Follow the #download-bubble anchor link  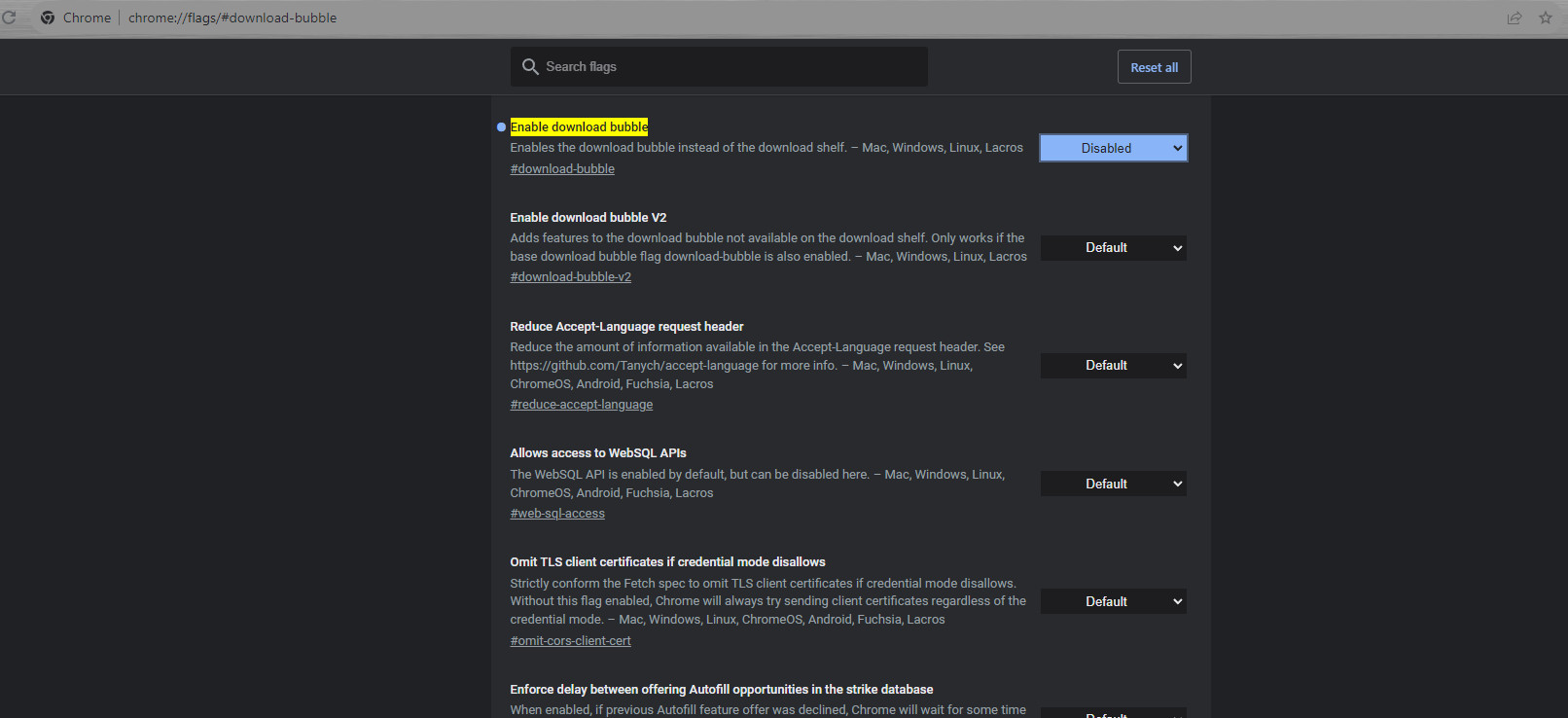coord(562,169)
